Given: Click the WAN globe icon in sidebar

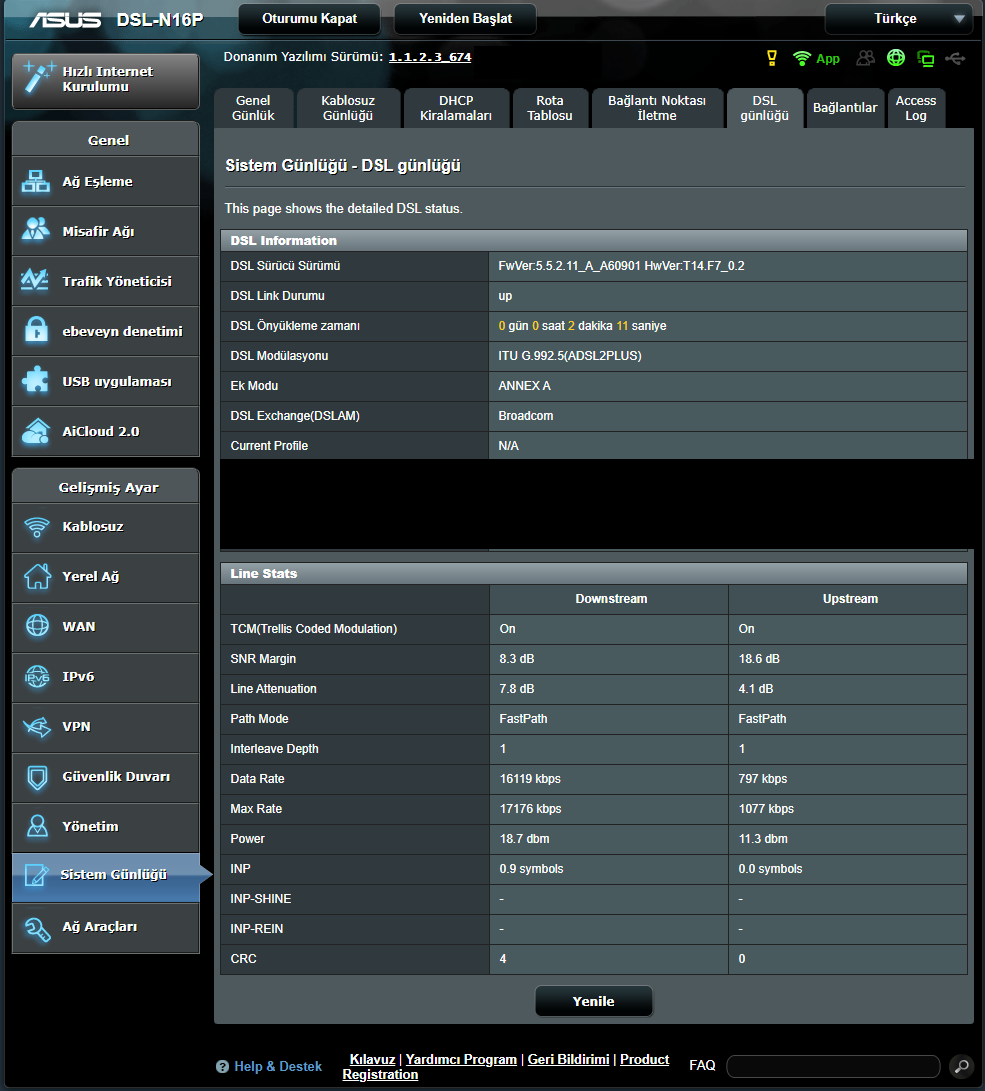Looking at the screenshot, I should 38,626.
